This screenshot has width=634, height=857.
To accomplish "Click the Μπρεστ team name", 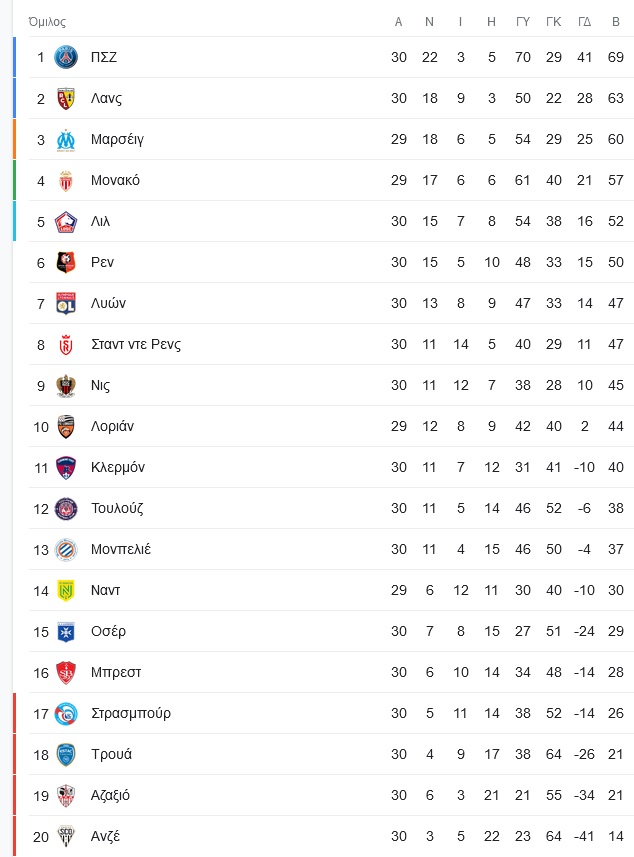I will coord(116,672).
